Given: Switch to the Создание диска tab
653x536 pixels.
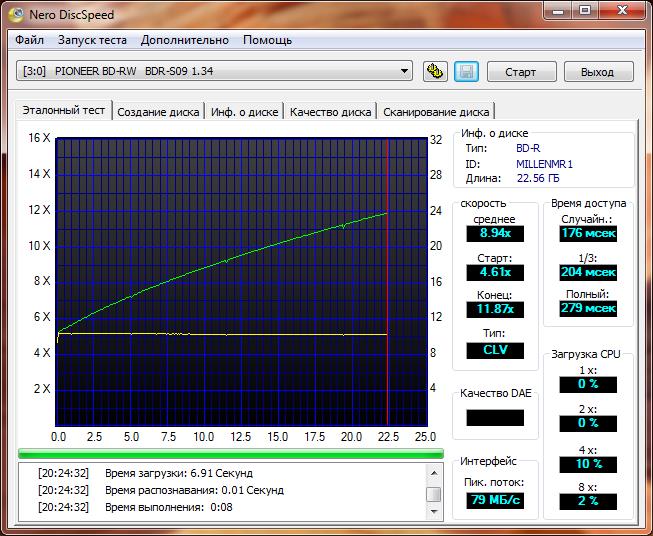Looking at the screenshot, I should tap(159, 112).
